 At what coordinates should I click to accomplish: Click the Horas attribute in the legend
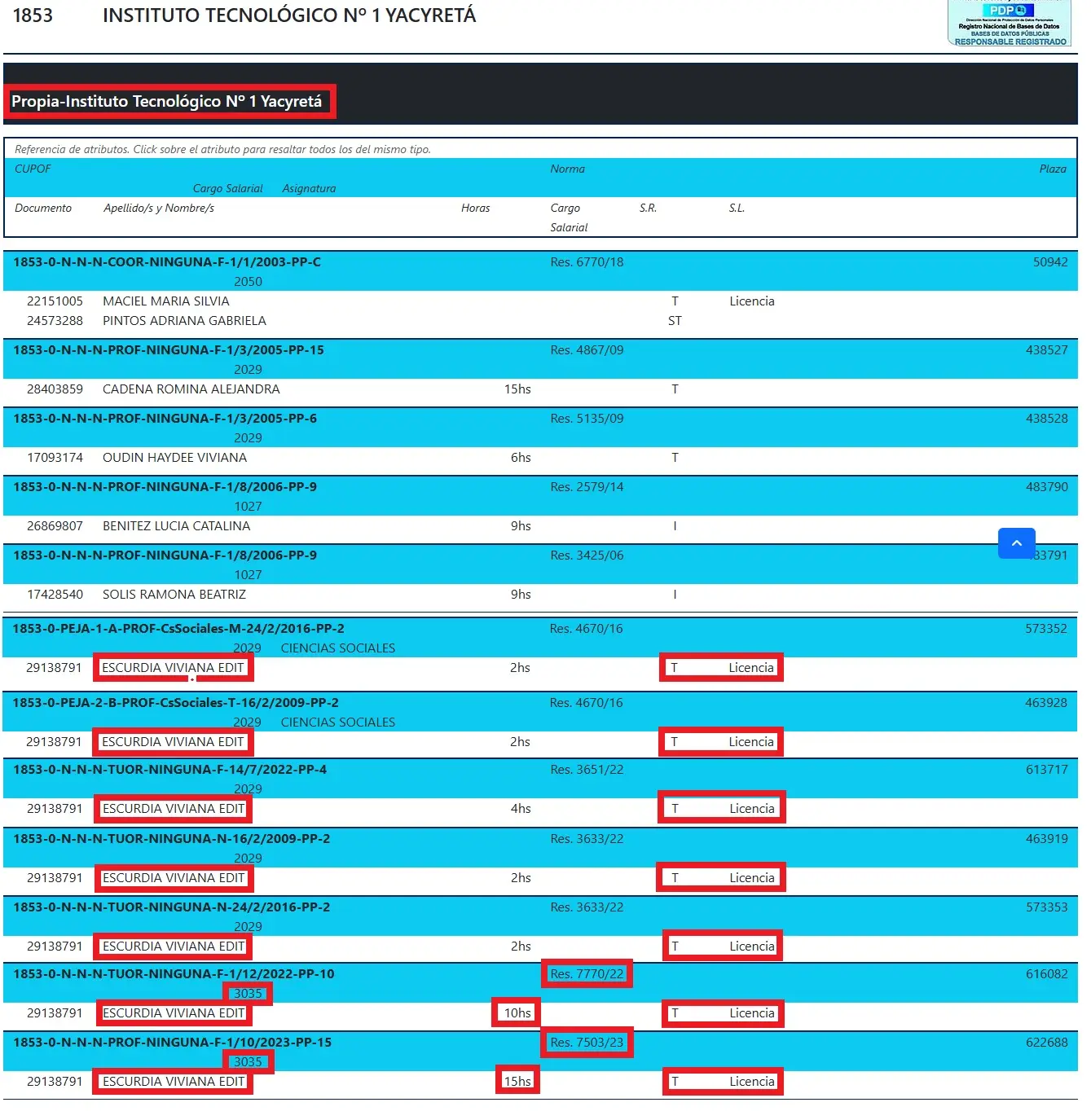475,208
